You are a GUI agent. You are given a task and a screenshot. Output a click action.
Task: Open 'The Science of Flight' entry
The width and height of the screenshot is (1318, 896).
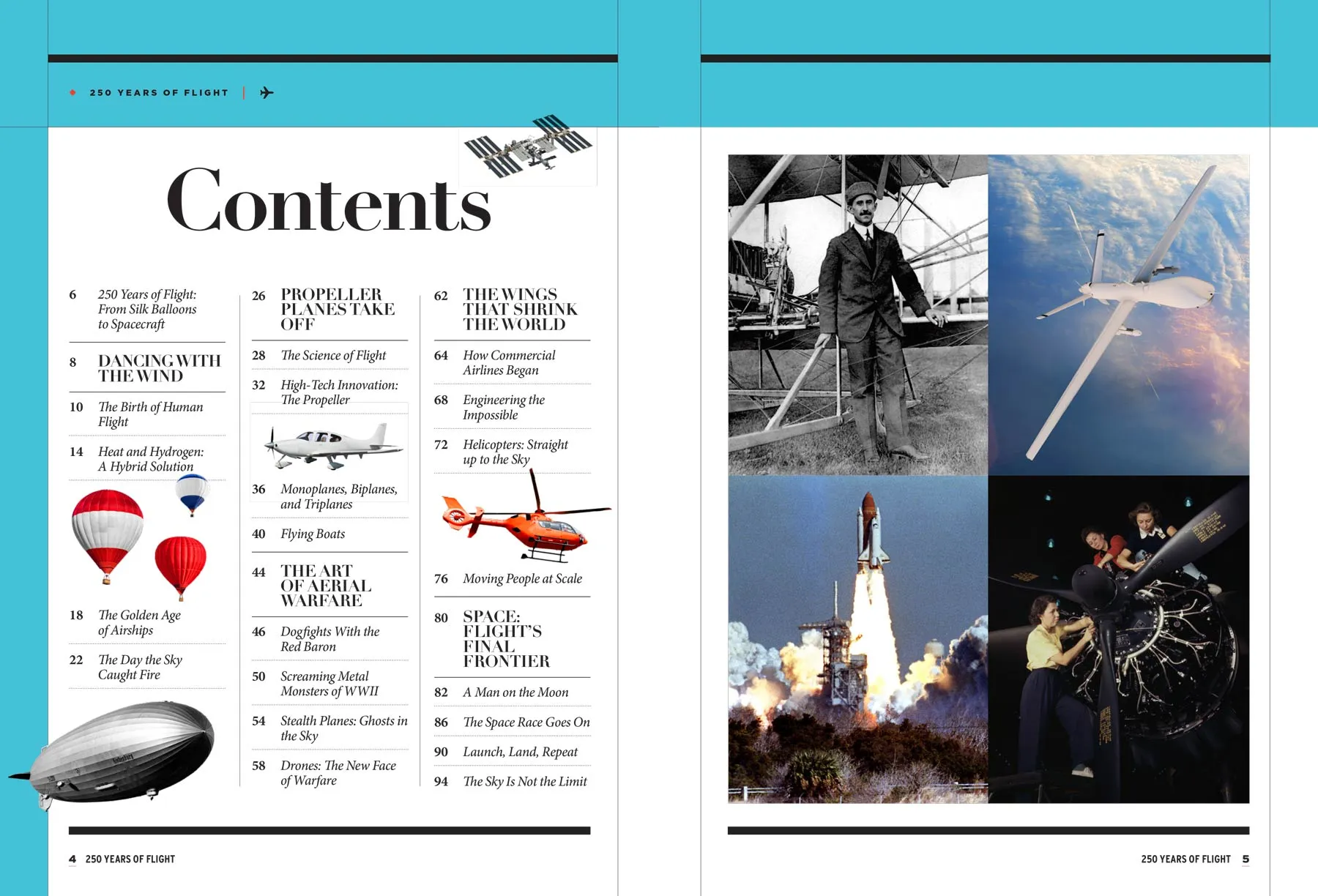click(333, 355)
